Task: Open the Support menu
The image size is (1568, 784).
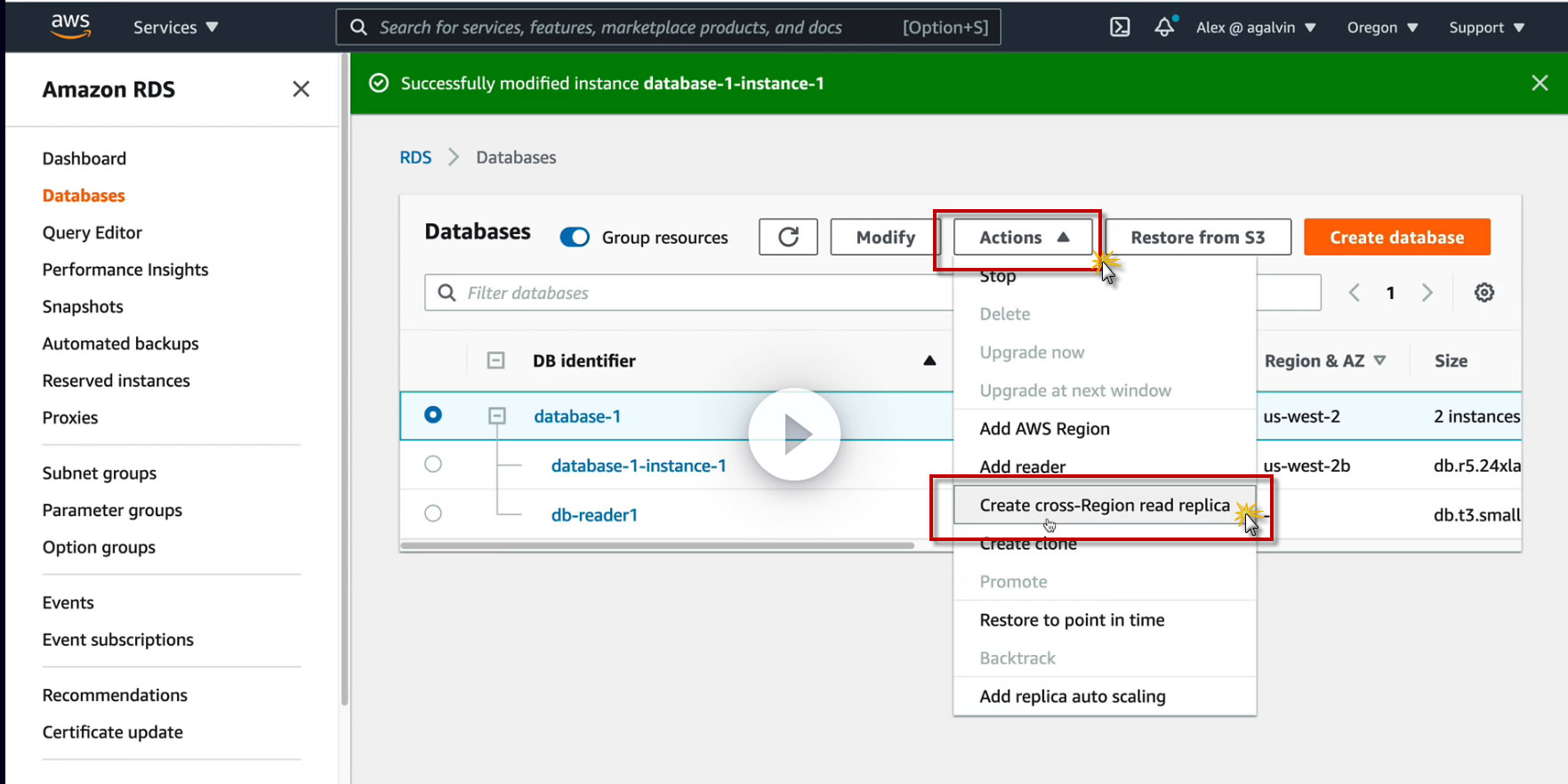Action: [x=1486, y=27]
